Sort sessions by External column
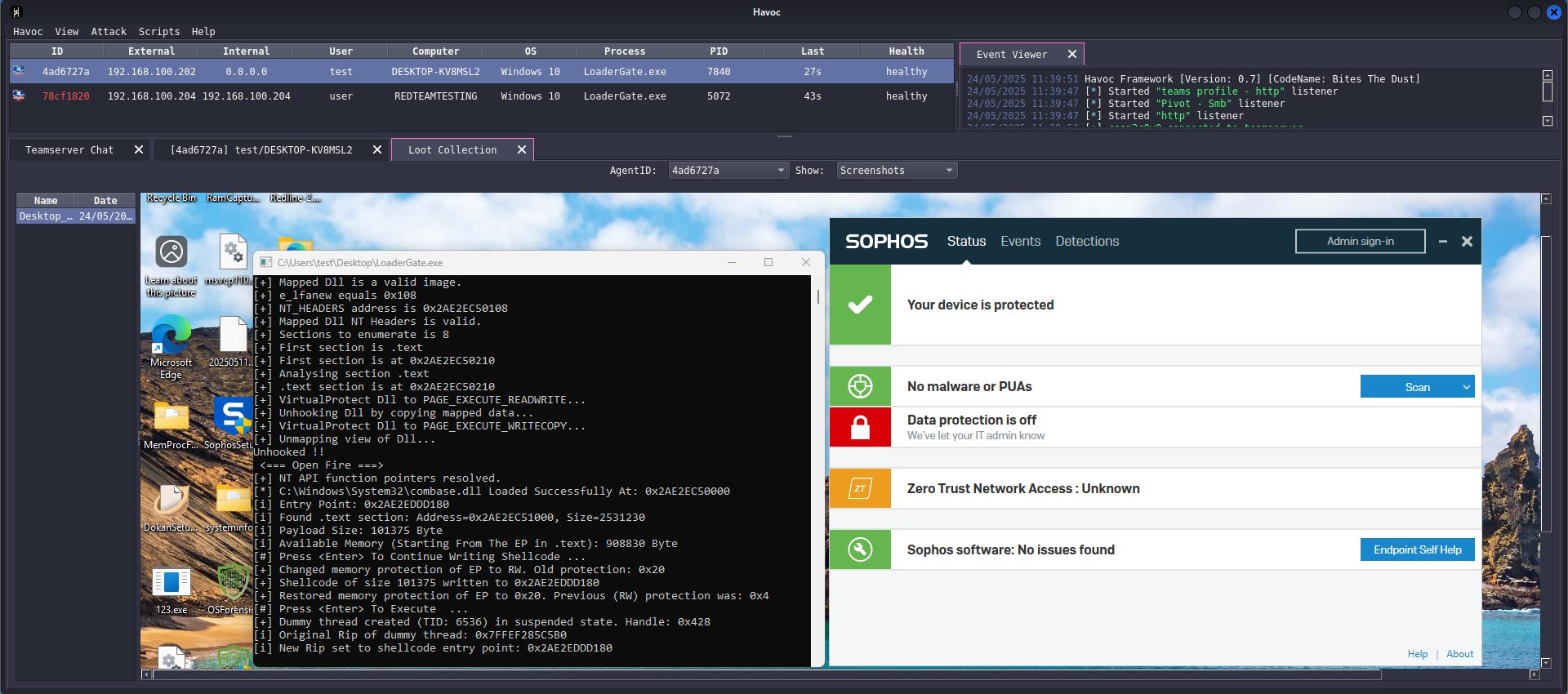This screenshot has height=694, width=1568. pos(152,51)
